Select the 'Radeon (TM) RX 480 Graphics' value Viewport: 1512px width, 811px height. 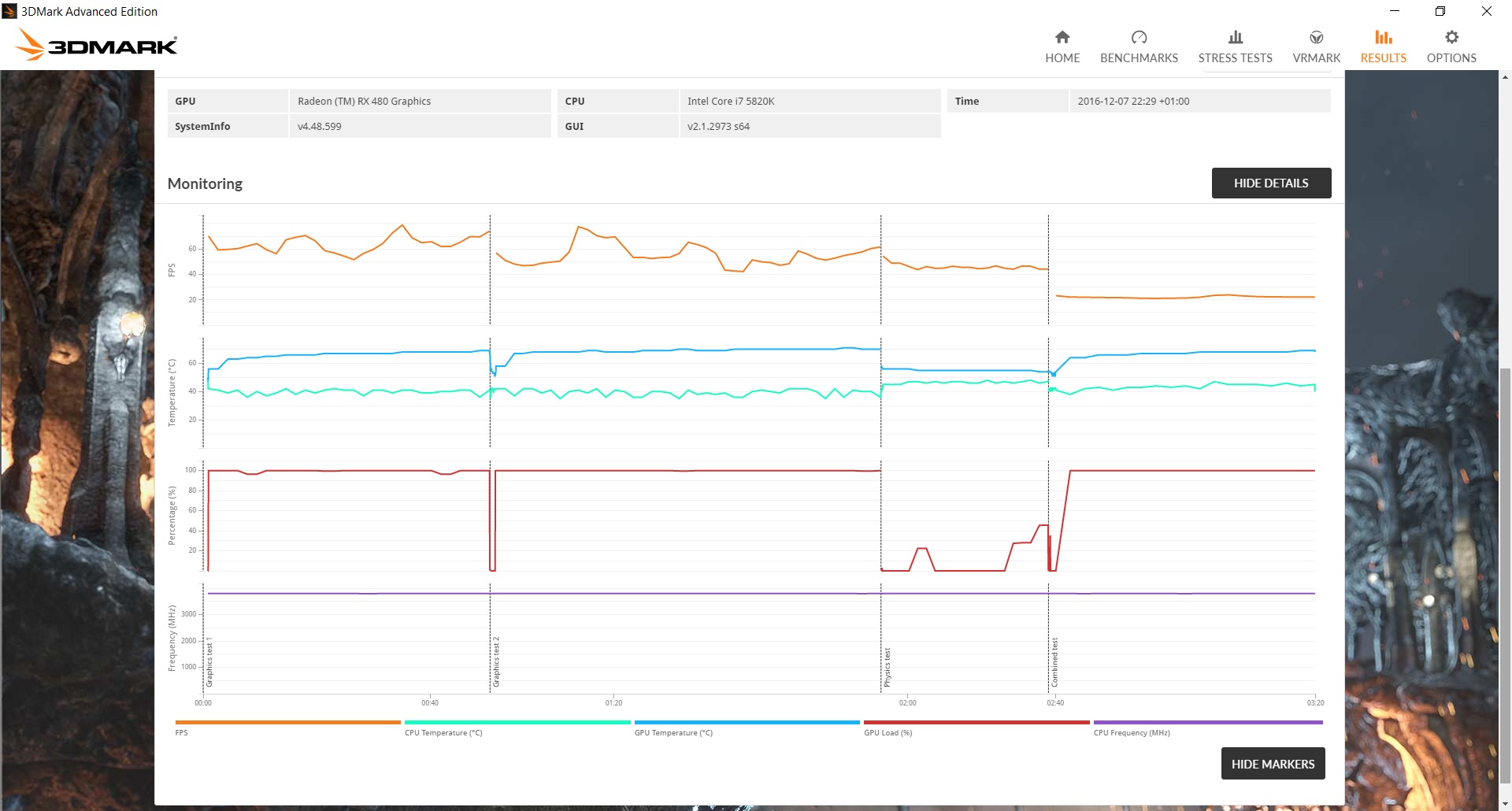[x=364, y=101]
